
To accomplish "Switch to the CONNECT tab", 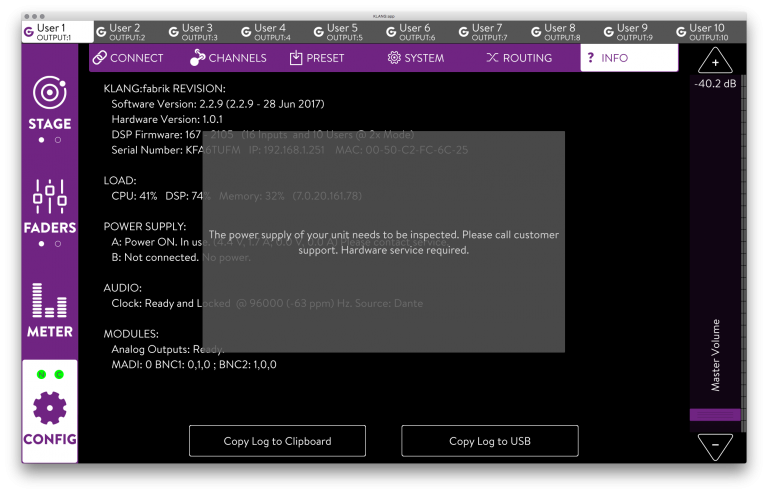I will point(128,58).
